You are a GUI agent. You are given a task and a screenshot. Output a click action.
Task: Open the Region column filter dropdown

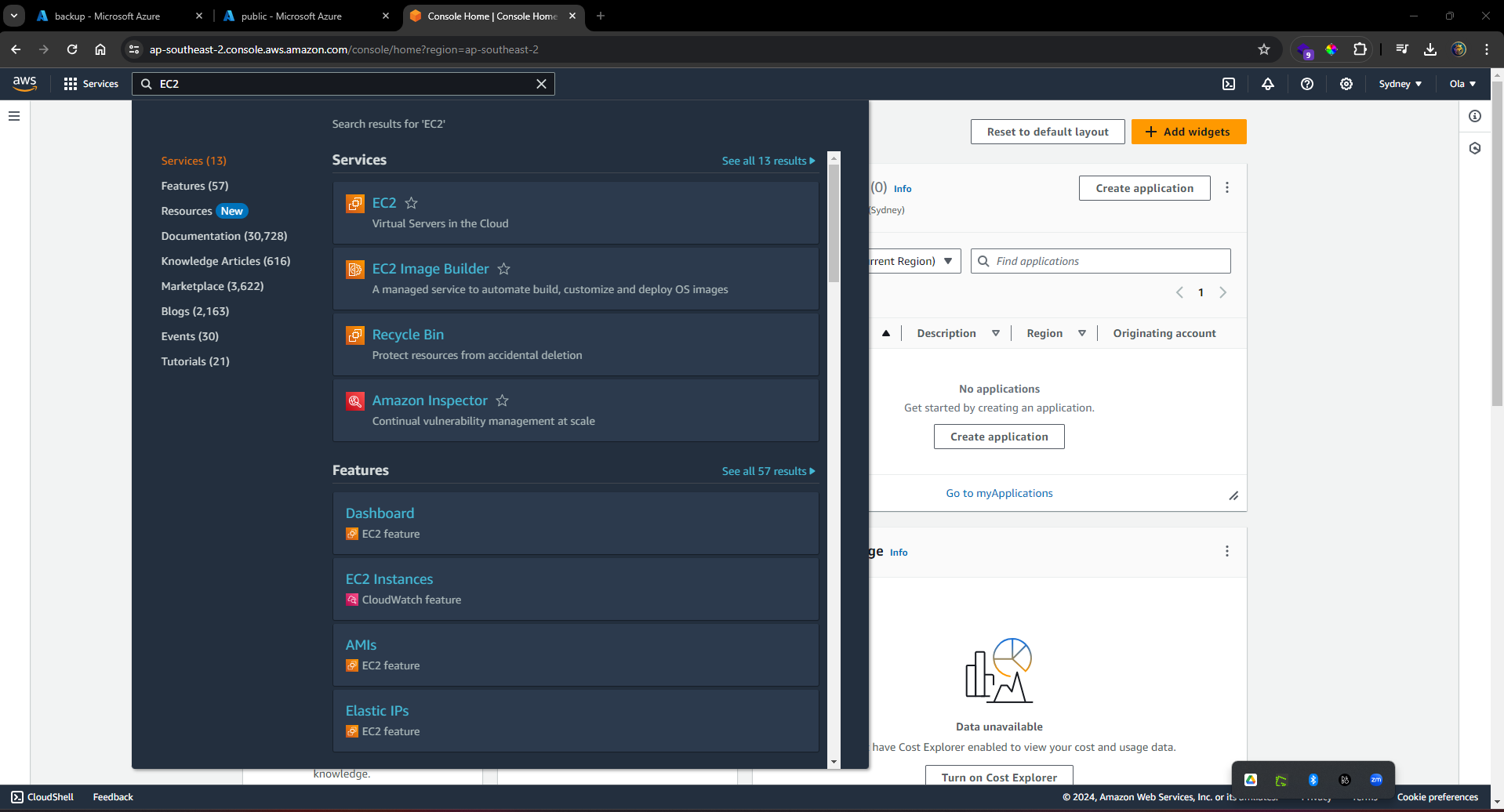[1083, 332]
